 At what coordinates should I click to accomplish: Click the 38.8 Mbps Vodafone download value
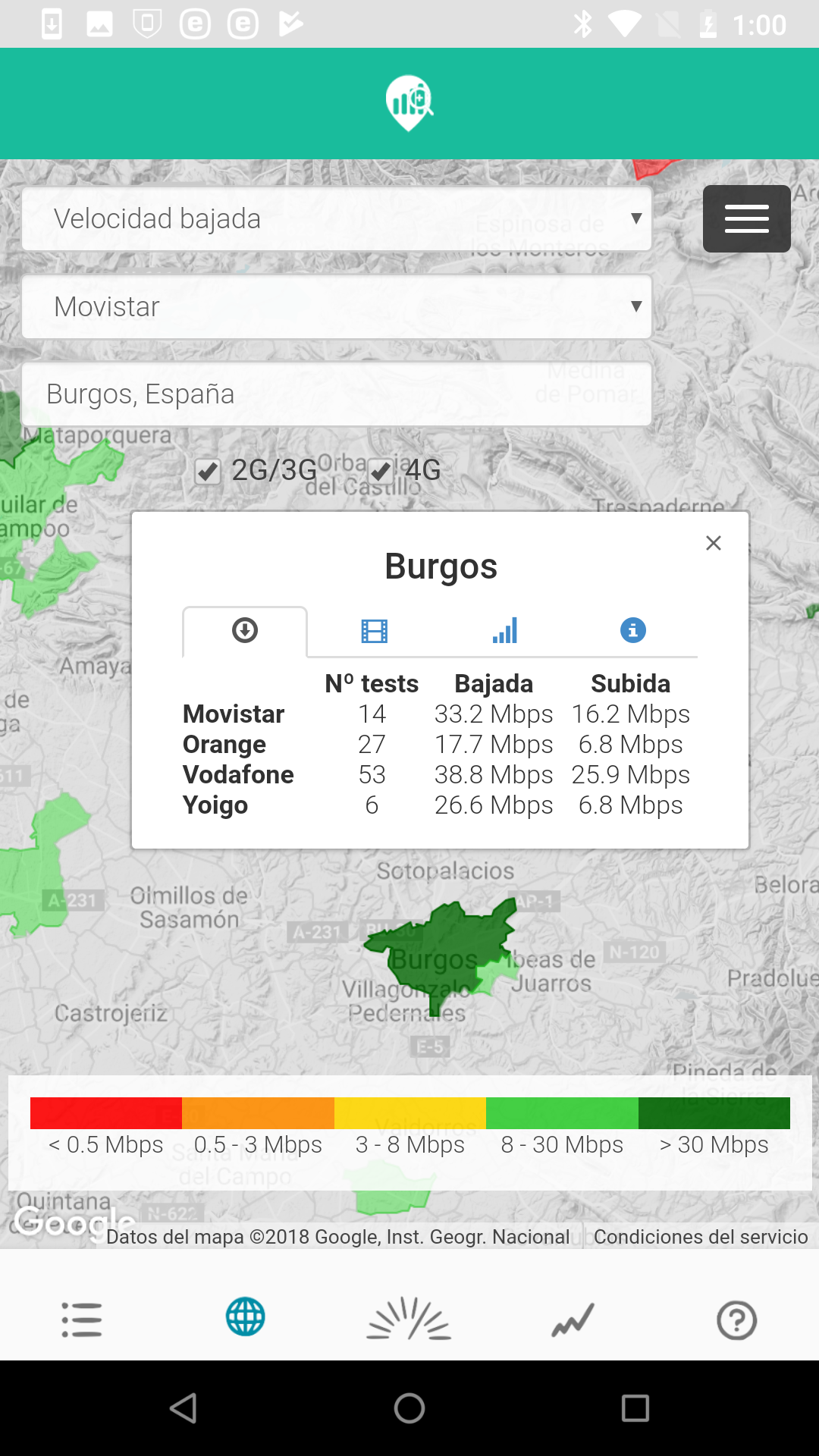pos(494,775)
